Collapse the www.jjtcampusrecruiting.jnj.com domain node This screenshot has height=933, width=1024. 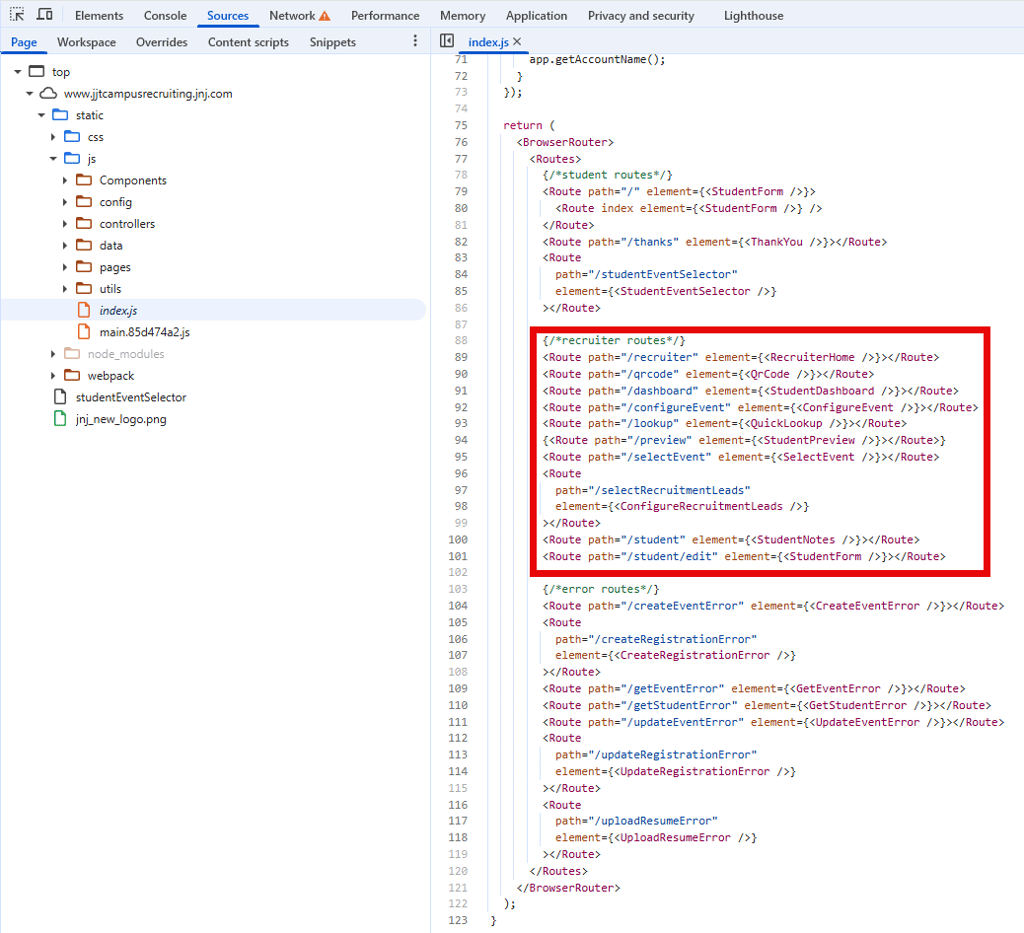29,93
